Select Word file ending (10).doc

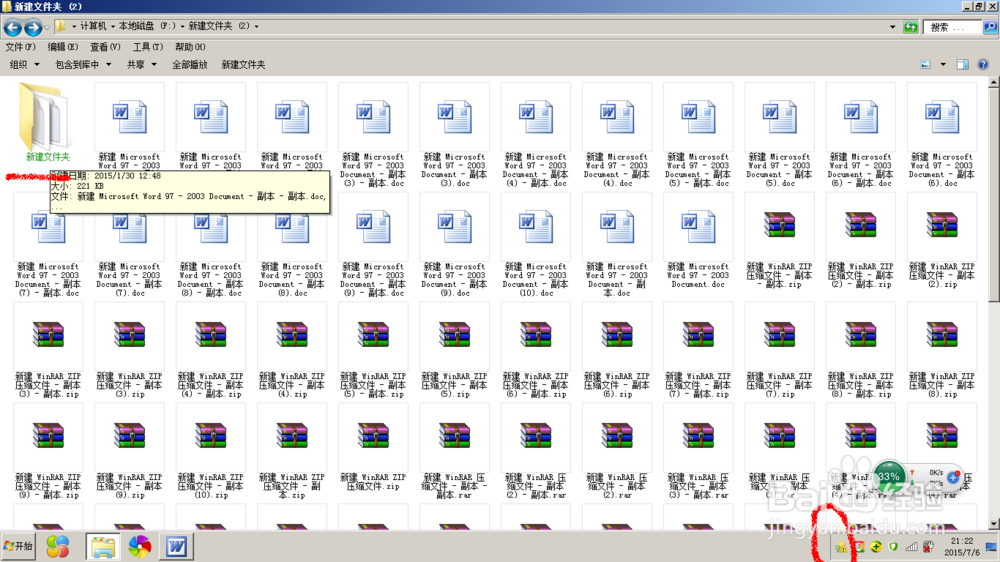coord(536,246)
